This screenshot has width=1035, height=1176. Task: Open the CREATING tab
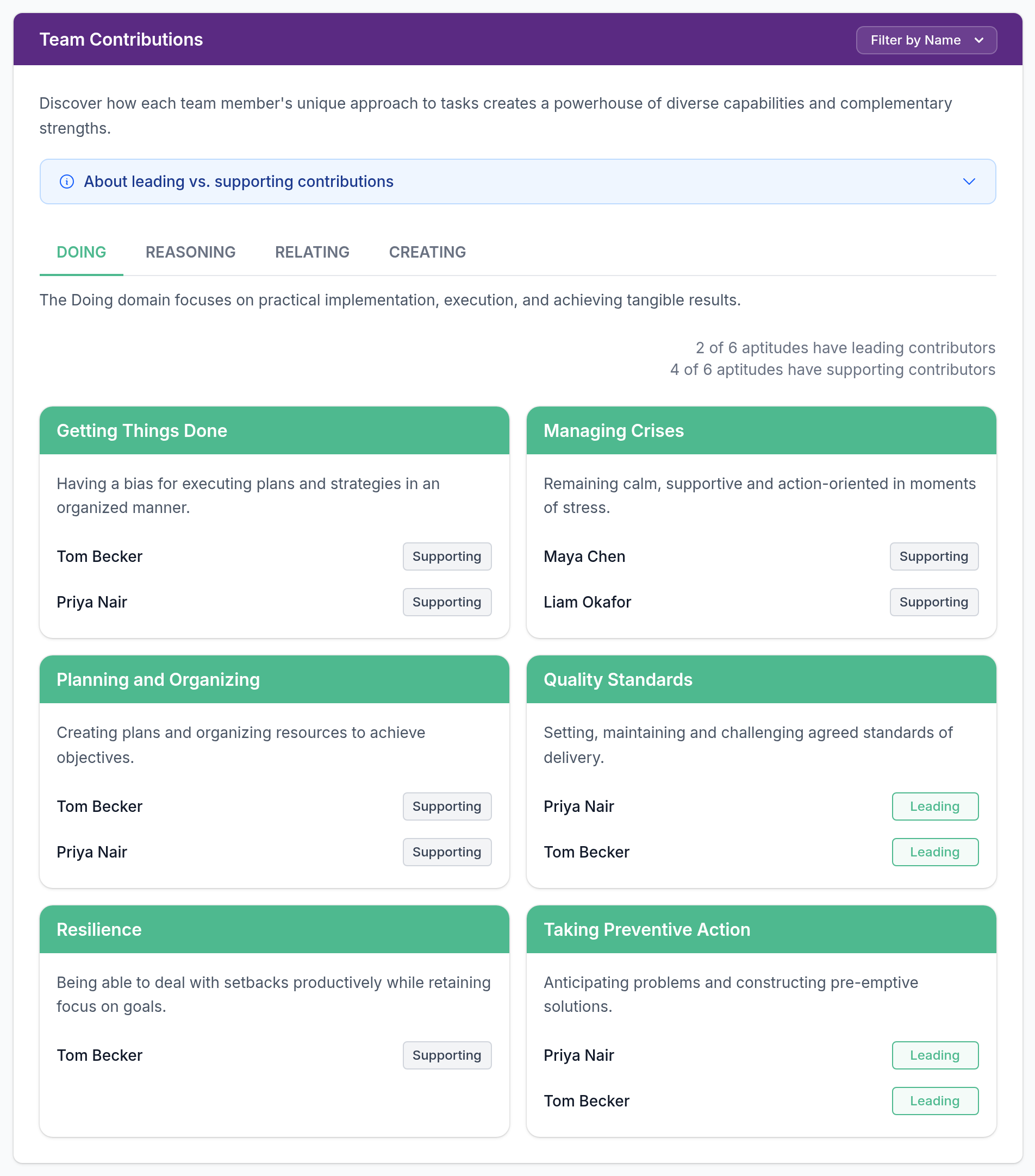pyautogui.click(x=427, y=252)
